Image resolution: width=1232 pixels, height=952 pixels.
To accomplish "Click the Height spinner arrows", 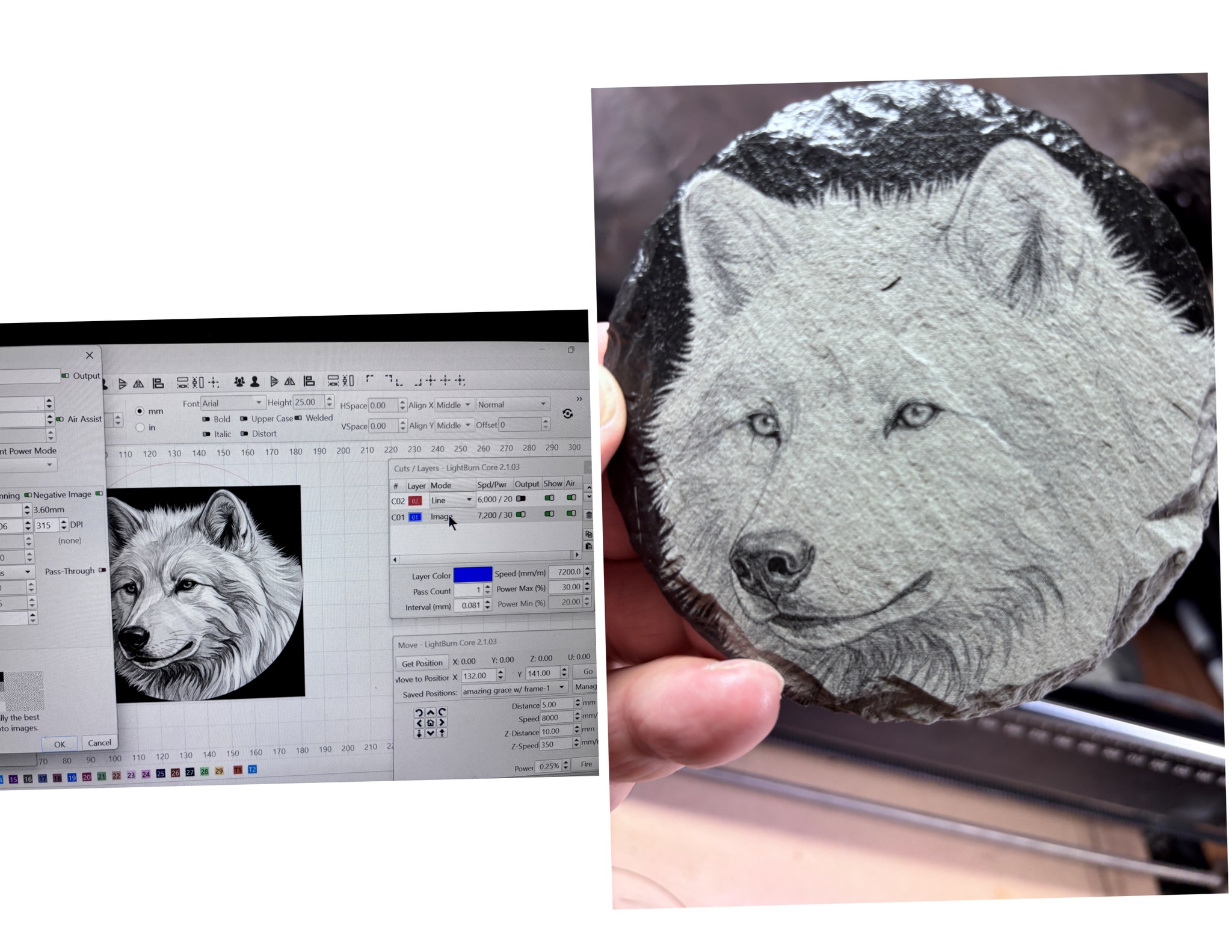I will coord(329,402).
